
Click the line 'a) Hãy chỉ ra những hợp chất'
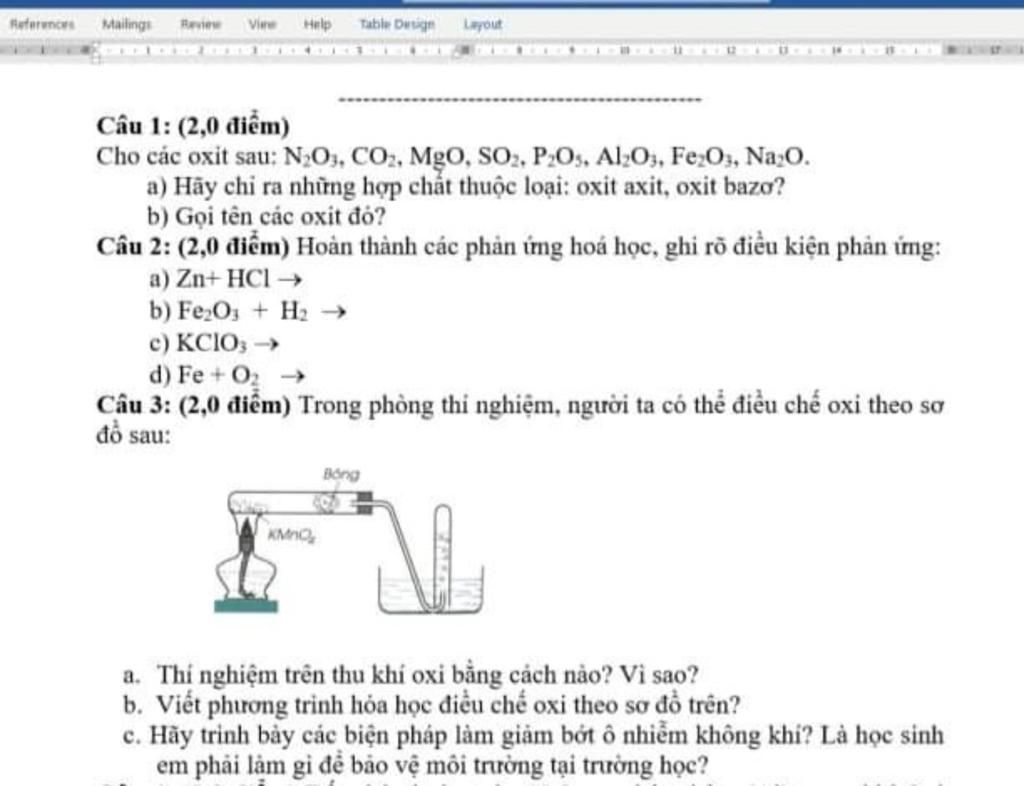point(466,187)
